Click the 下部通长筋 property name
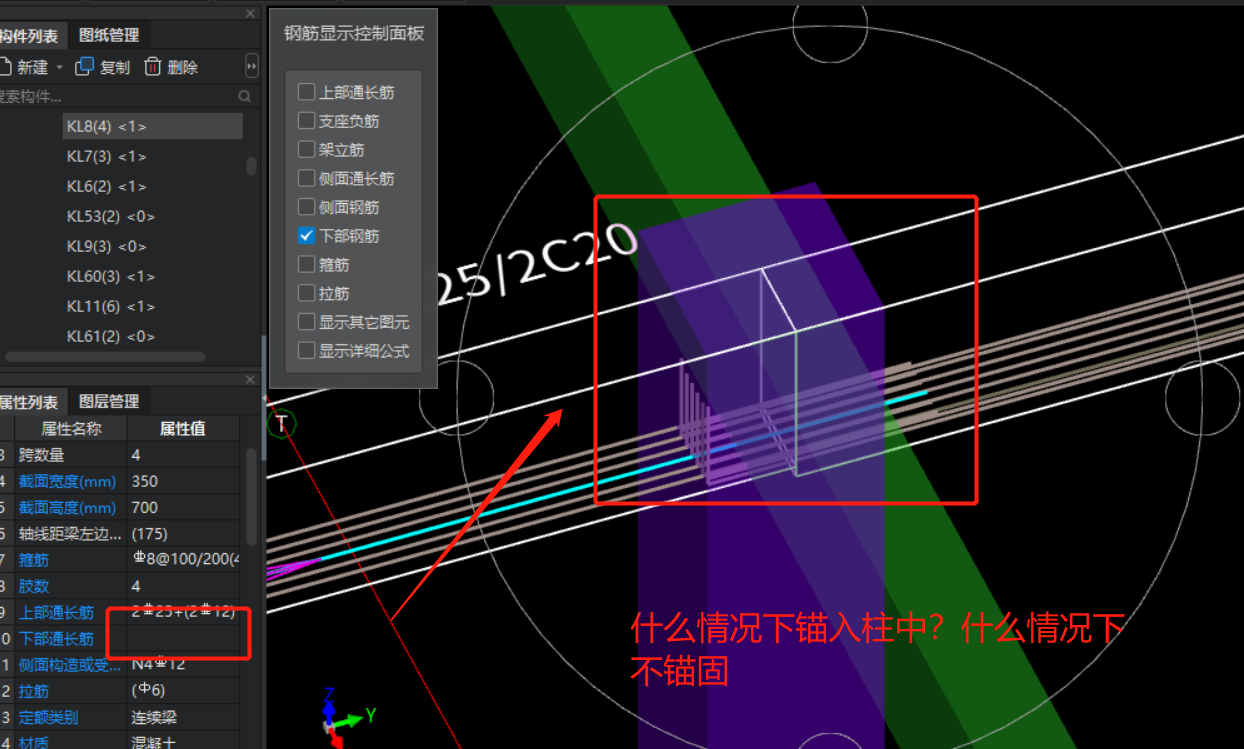The width and height of the screenshot is (1244, 749). coord(56,638)
